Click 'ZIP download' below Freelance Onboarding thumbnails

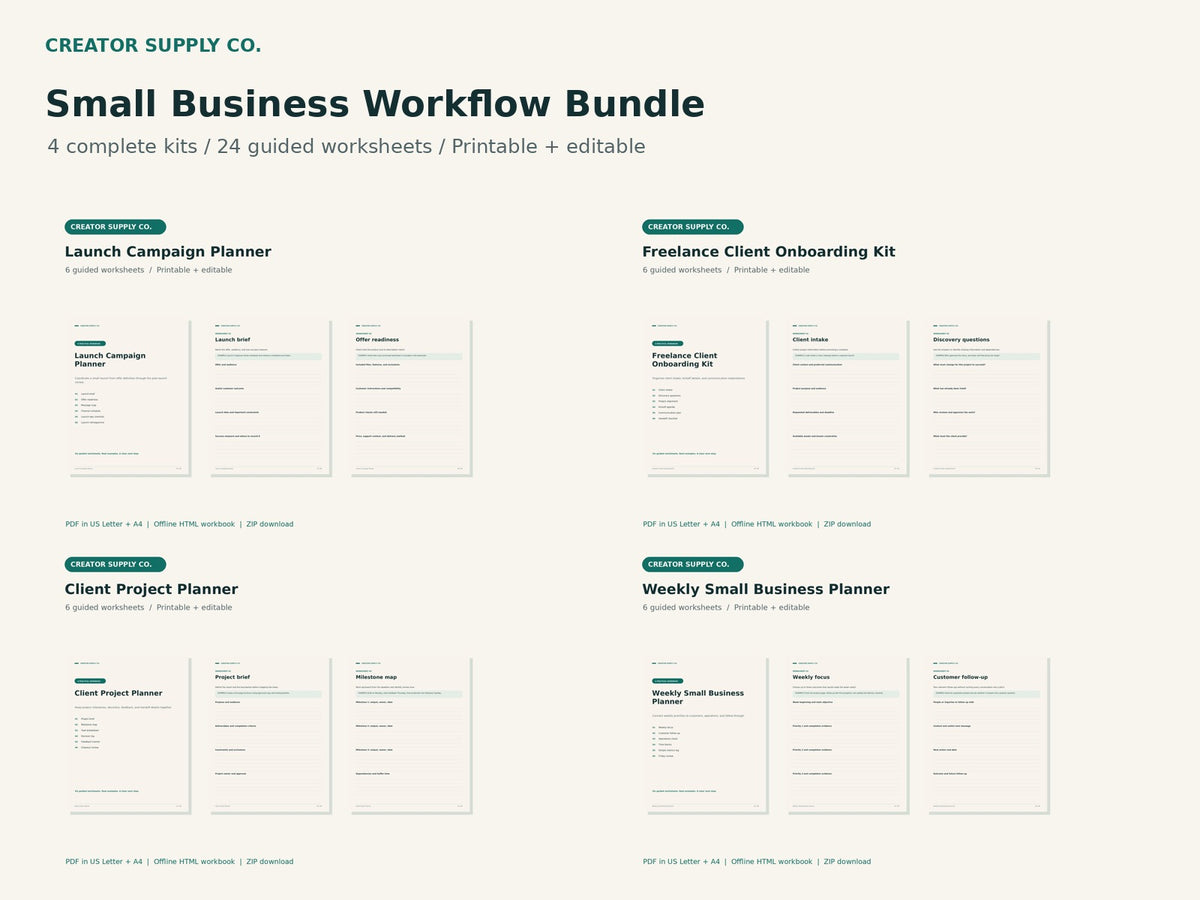point(847,524)
